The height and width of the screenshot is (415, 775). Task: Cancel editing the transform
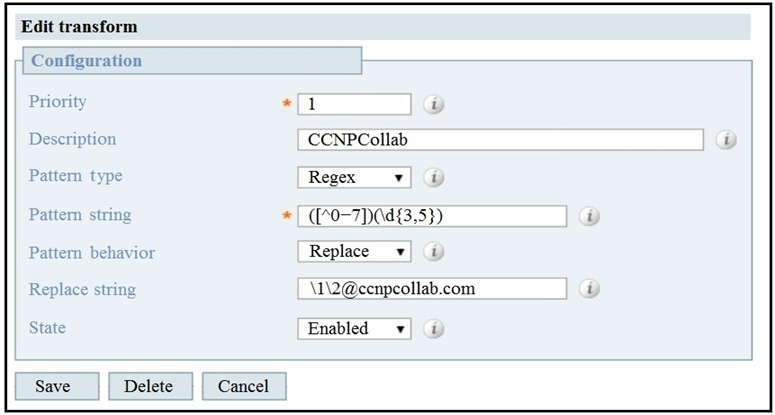(243, 386)
